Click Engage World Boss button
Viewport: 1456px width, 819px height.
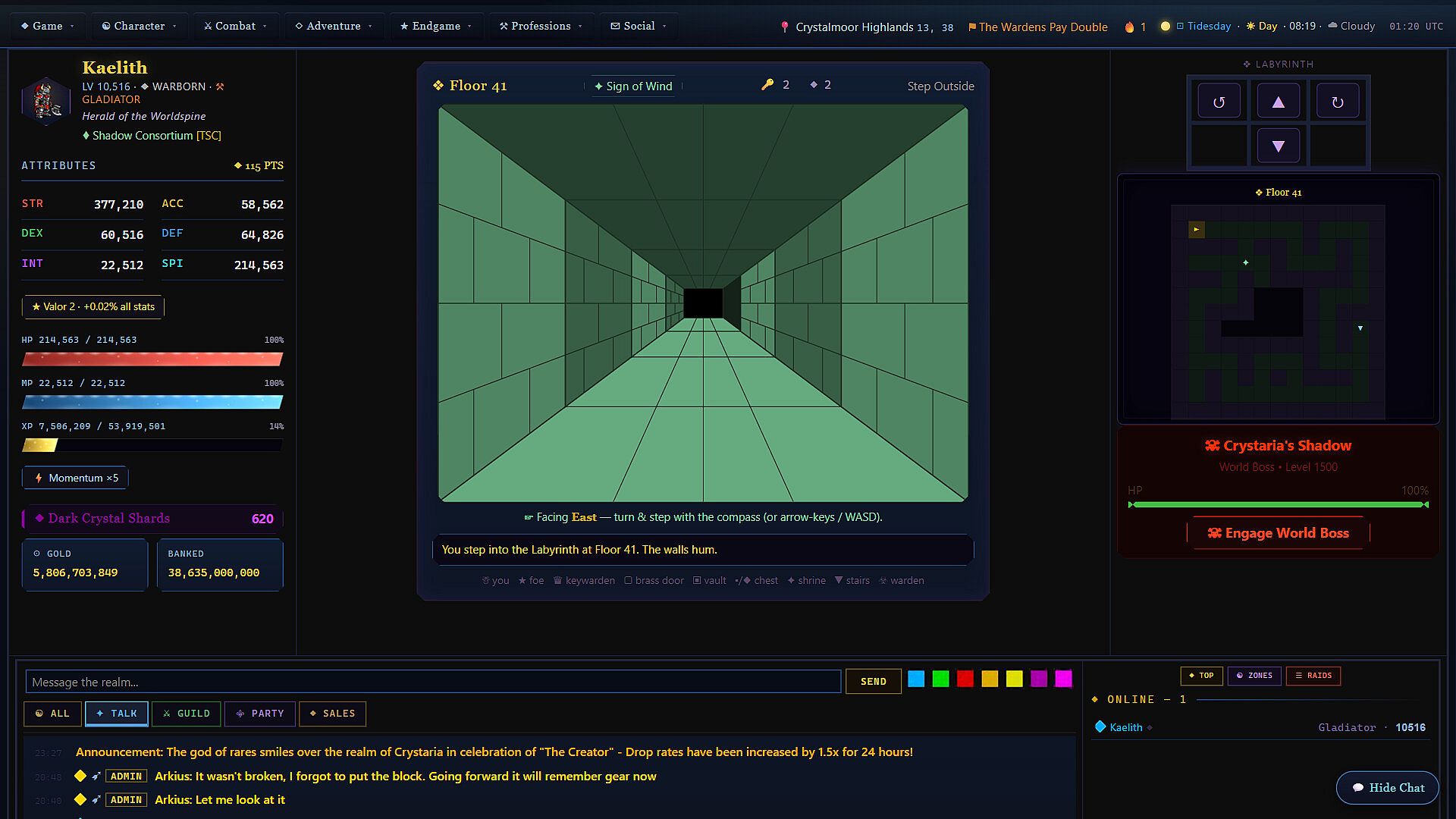[1278, 533]
